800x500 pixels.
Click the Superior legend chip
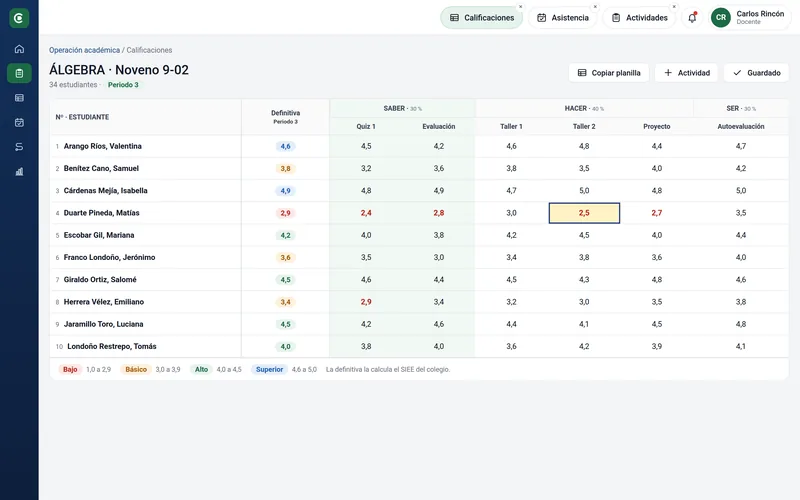point(269,369)
